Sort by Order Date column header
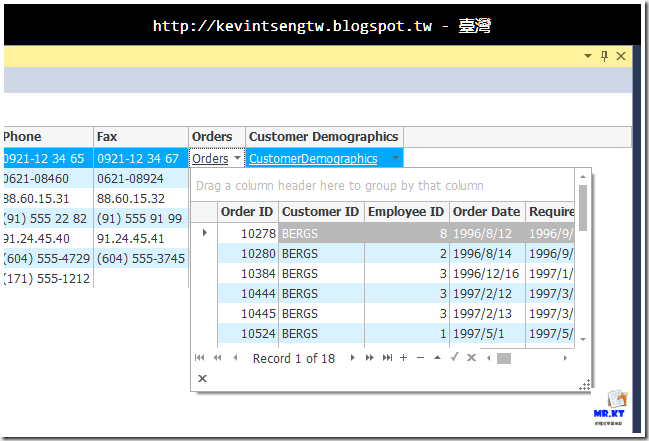Viewport: 649px width, 441px height. click(x=487, y=212)
